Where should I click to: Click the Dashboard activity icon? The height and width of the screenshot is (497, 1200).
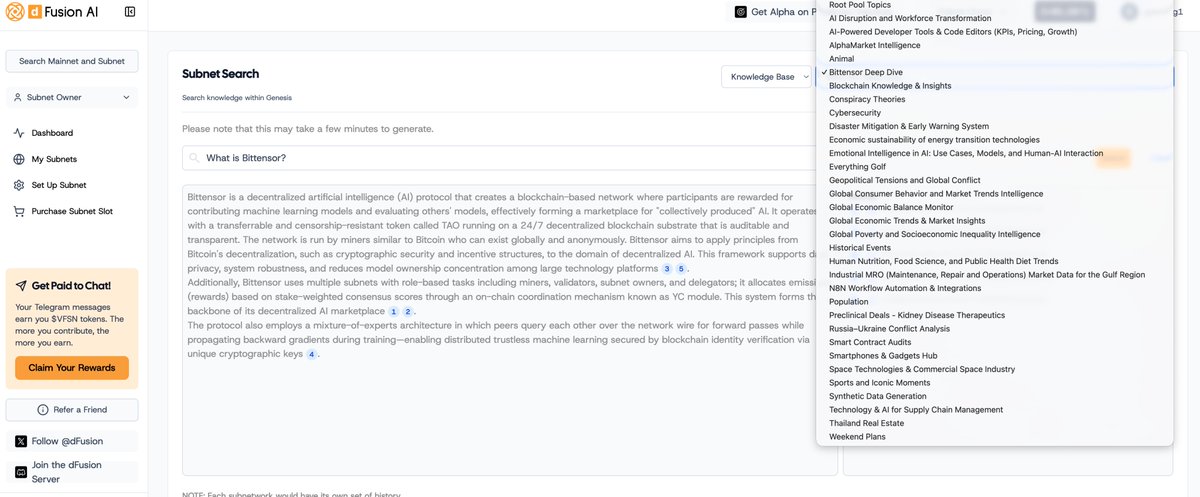pyautogui.click(x=19, y=133)
